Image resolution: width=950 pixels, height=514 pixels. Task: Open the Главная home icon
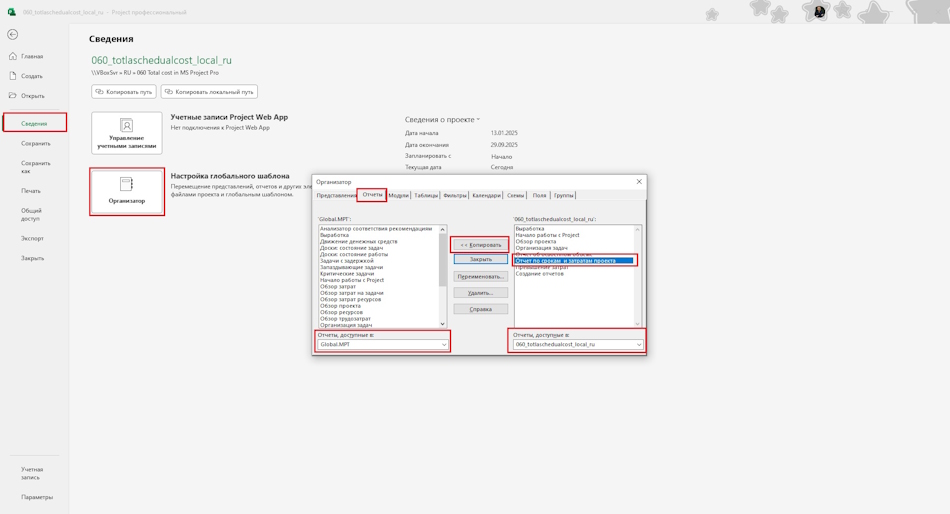pos(13,56)
